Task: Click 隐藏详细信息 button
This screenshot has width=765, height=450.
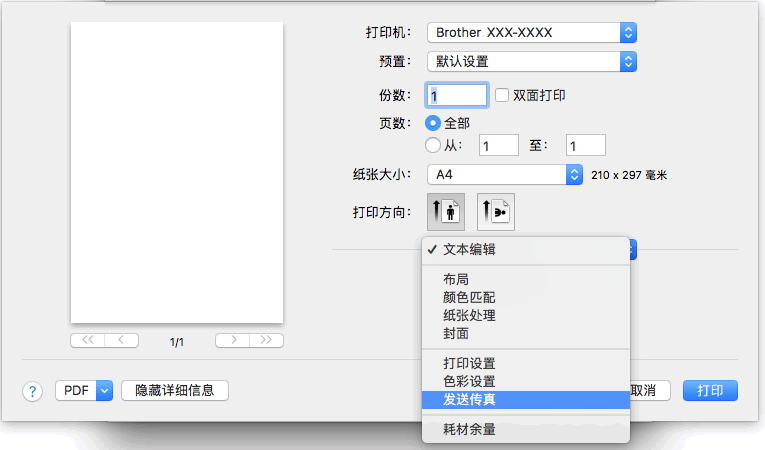Action: tap(175, 391)
